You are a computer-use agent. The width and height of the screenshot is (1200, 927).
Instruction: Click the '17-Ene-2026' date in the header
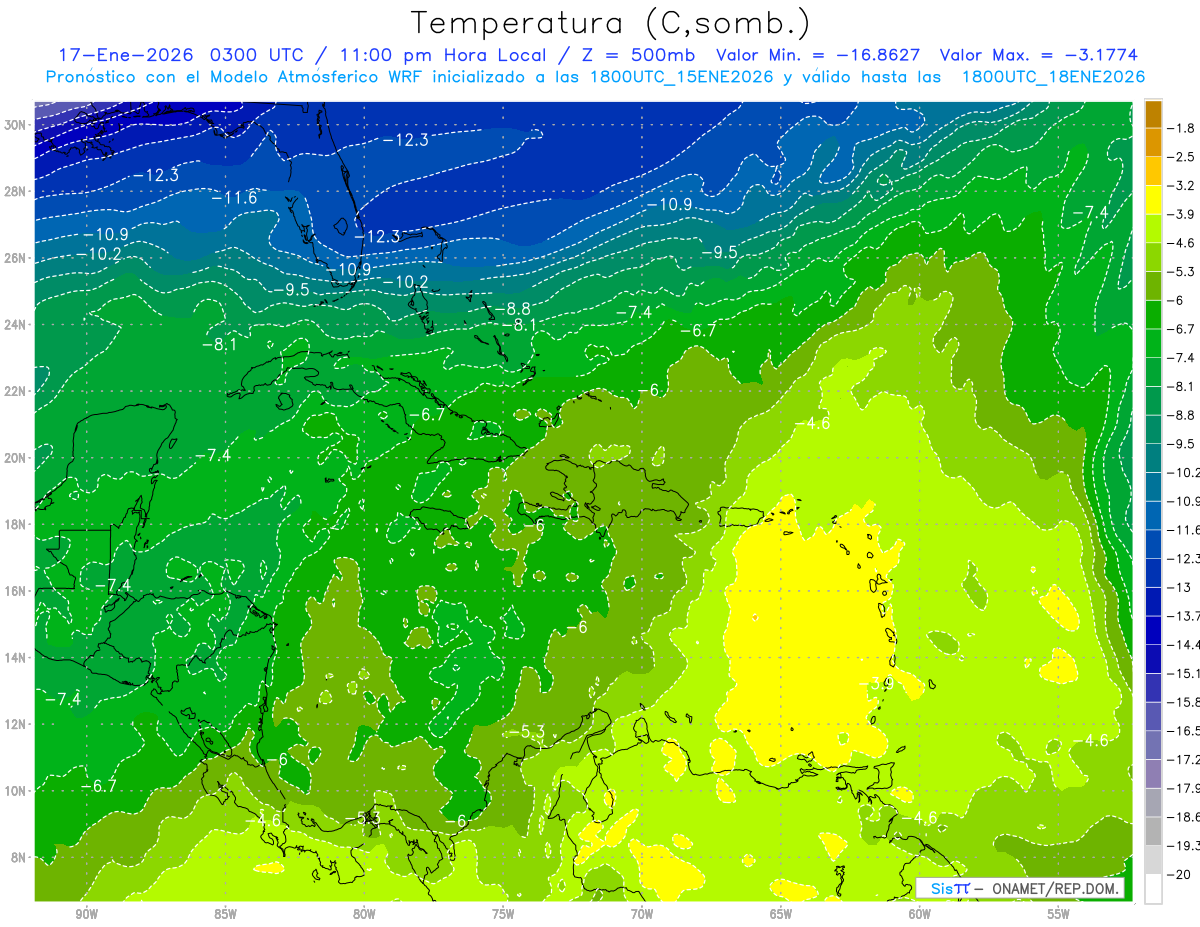125,55
